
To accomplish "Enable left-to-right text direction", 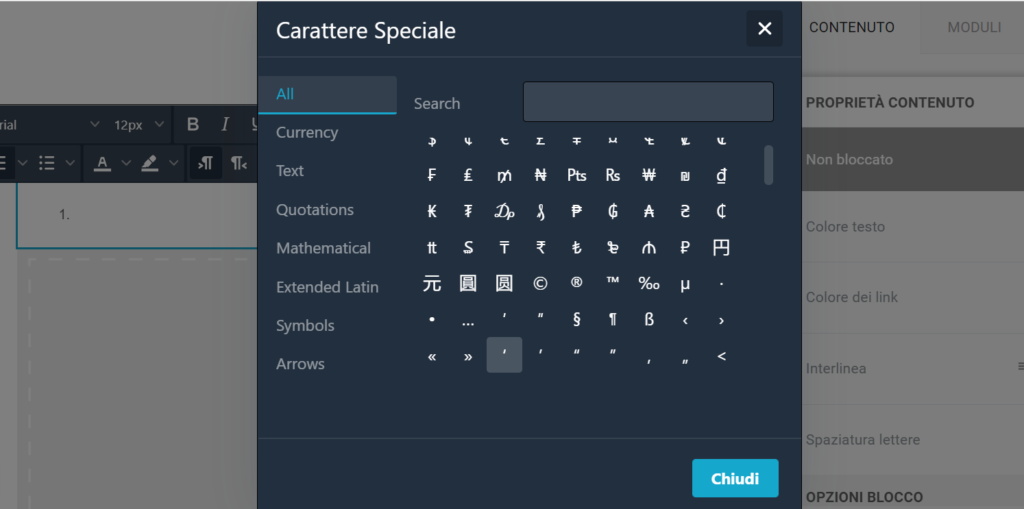I will point(205,162).
